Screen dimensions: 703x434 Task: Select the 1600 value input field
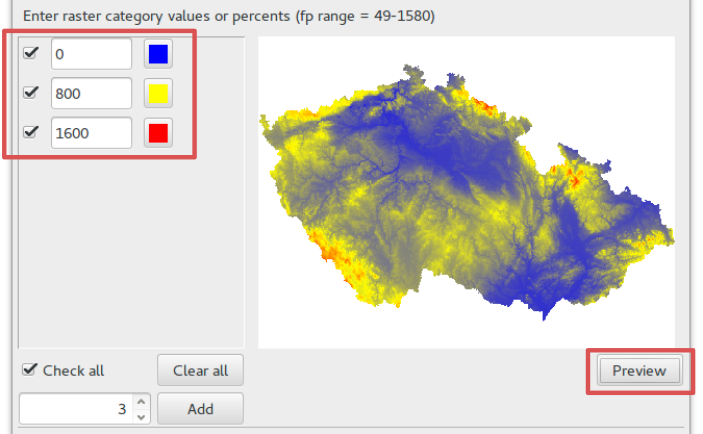[91, 133]
